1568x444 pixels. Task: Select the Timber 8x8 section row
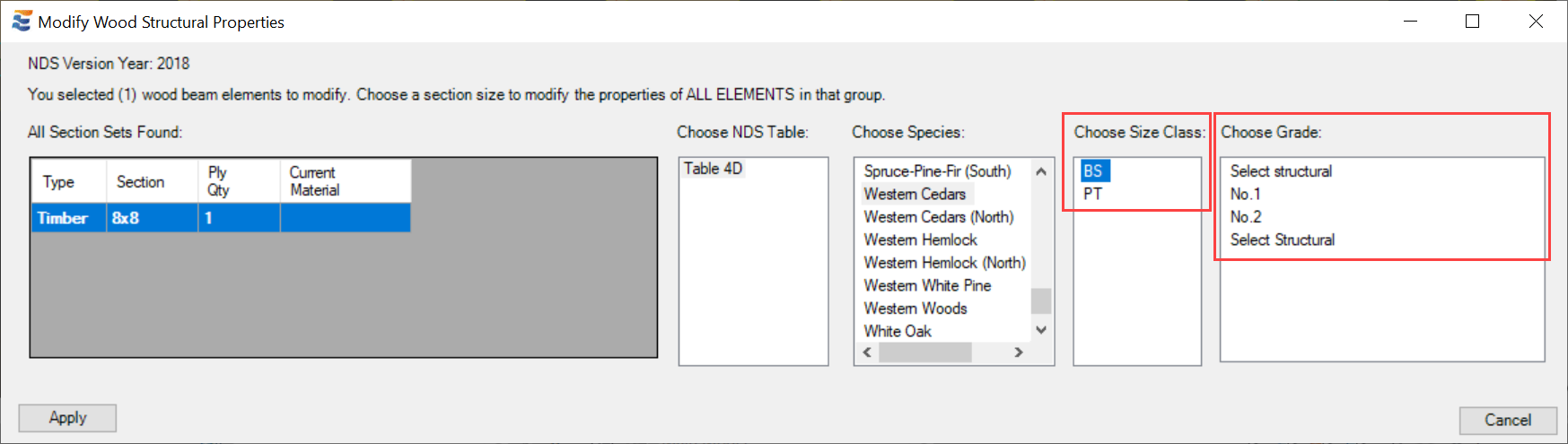pyautogui.click(x=221, y=218)
